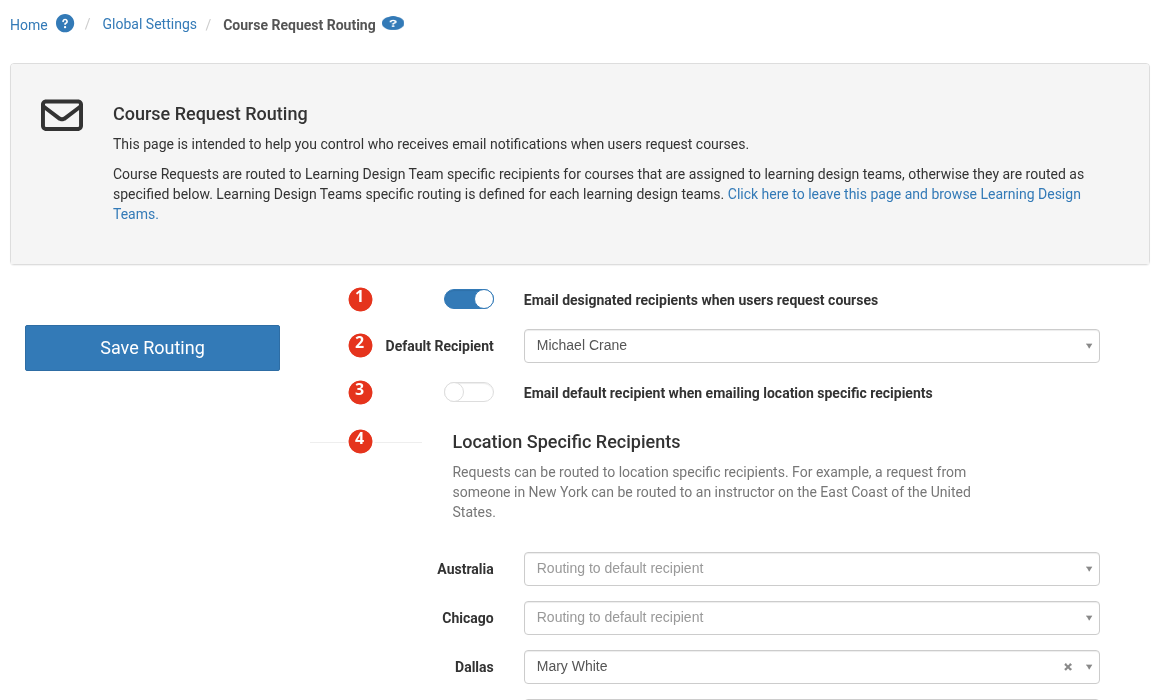Disable emailing designated recipients on course requests
Screen dimensions: 1160x700
tap(469, 299)
